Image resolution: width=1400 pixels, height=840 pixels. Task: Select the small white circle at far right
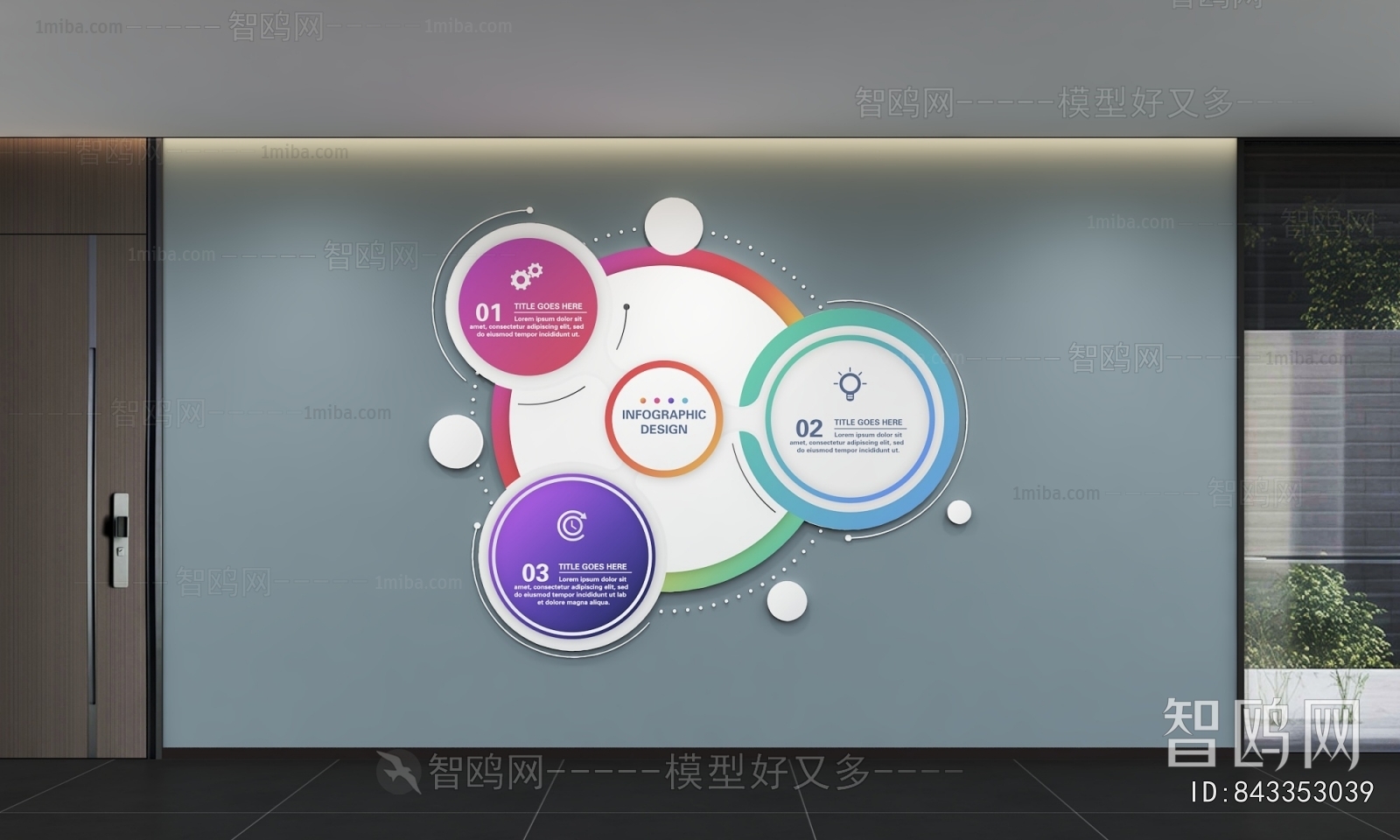coord(959,512)
